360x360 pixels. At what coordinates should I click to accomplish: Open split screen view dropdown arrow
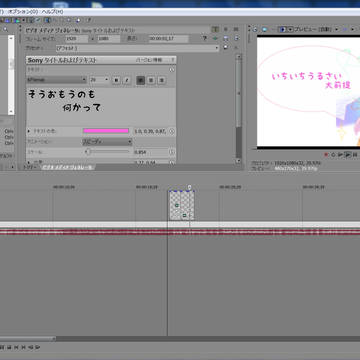coord(290,29)
